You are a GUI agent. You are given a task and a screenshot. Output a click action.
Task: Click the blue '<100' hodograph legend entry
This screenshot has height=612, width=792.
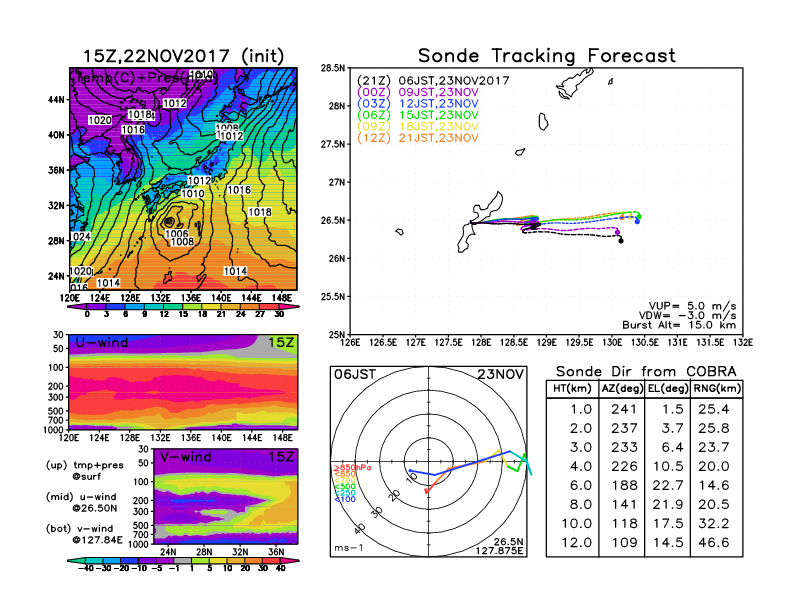(x=344, y=499)
